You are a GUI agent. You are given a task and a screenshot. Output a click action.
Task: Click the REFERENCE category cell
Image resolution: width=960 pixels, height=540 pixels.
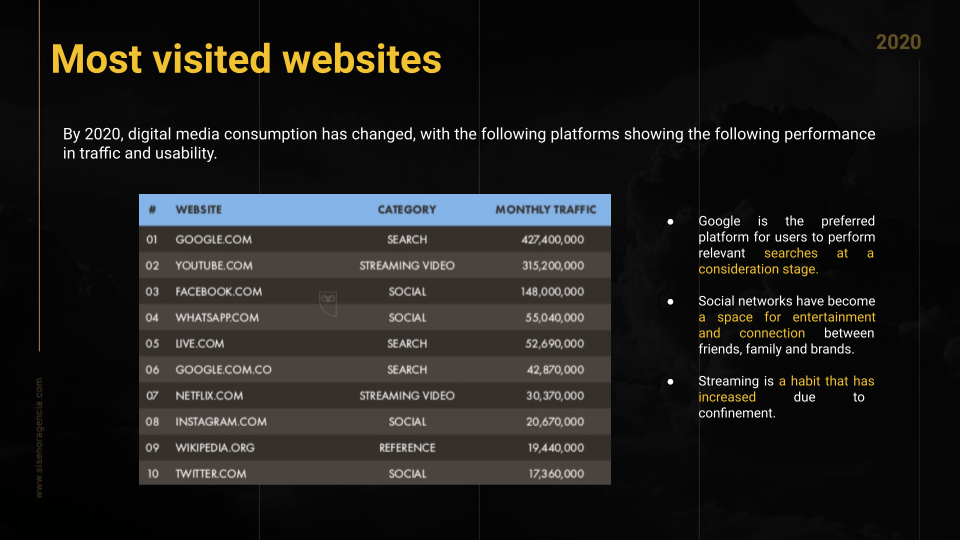pos(407,448)
